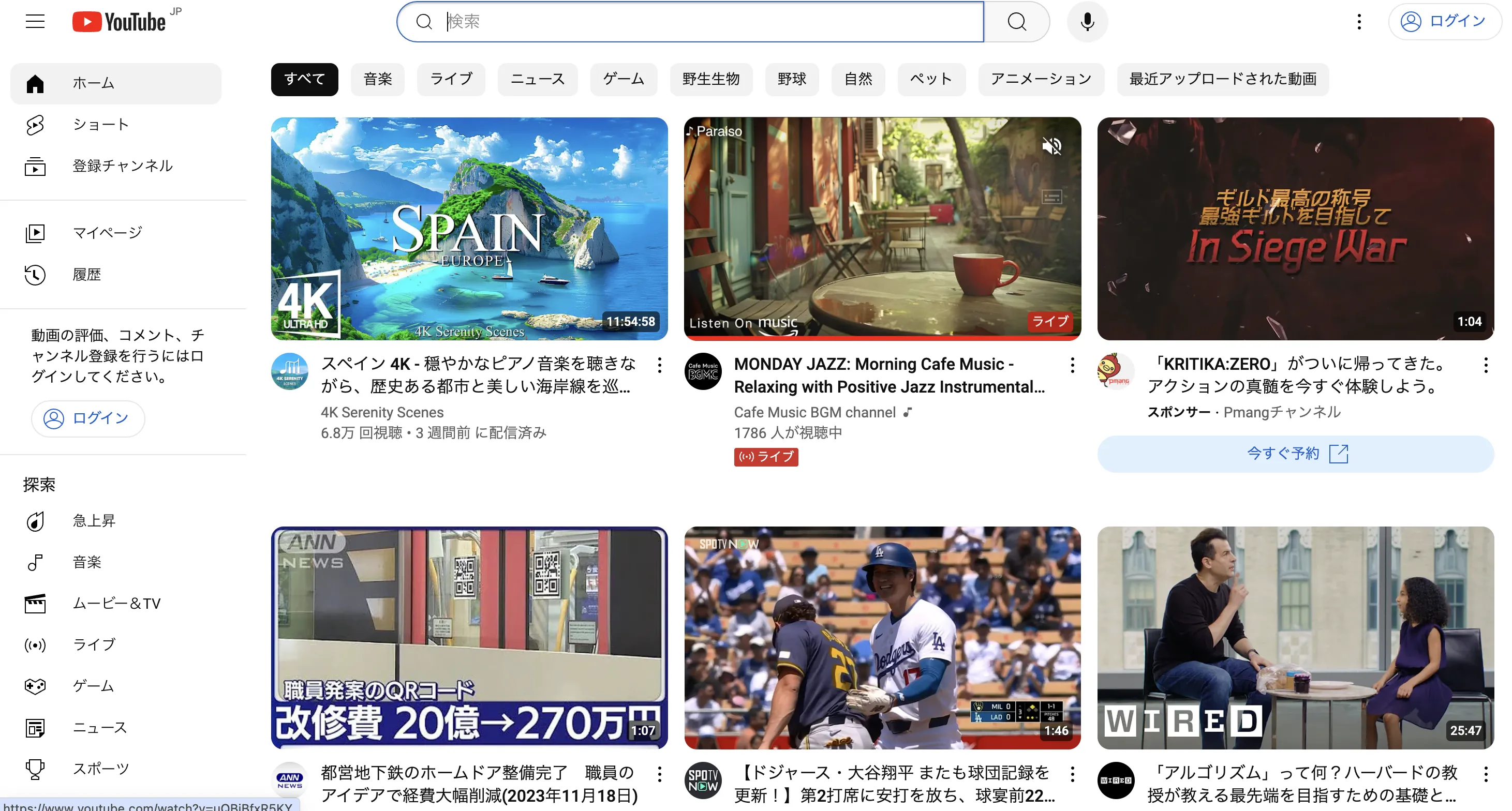Open ニュース in the sidebar explore section
The image size is (1512, 811).
point(115,728)
